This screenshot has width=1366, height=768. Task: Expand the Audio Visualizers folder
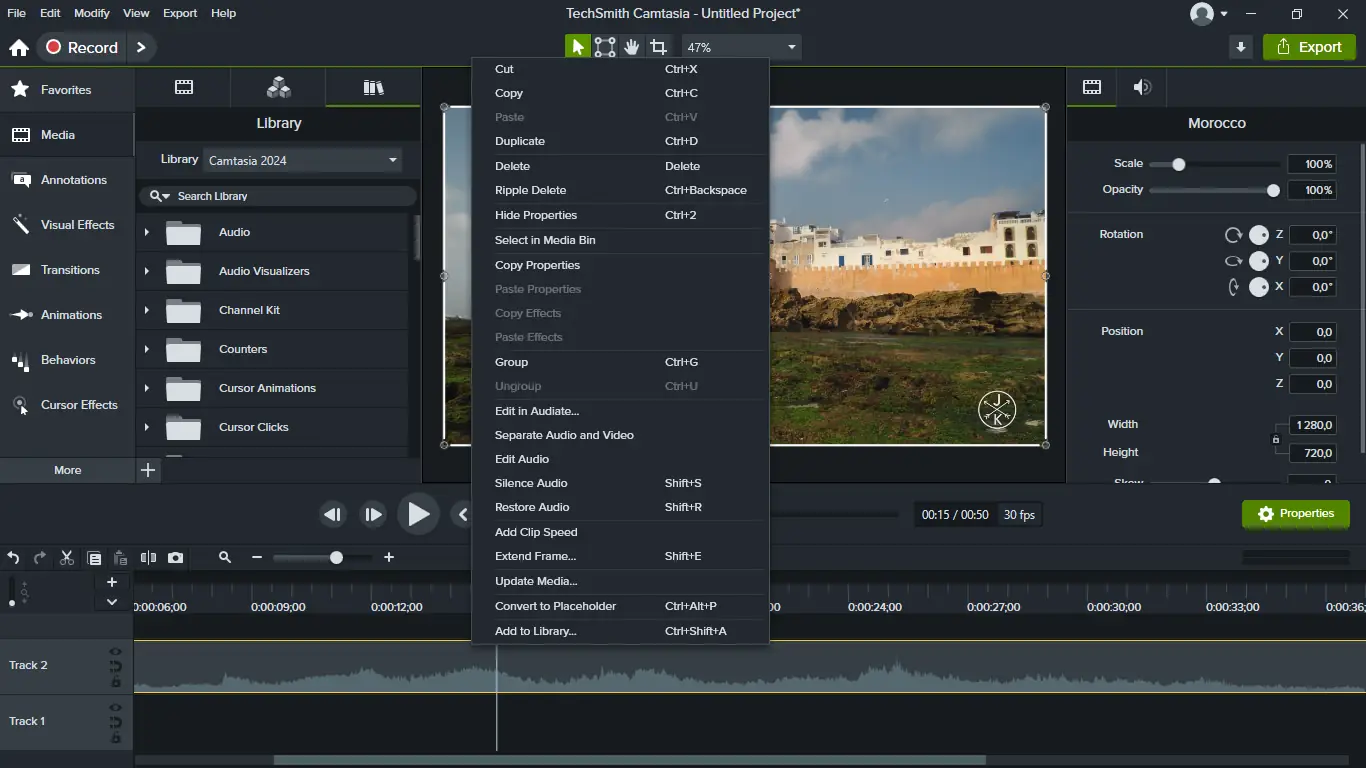tap(147, 271)
